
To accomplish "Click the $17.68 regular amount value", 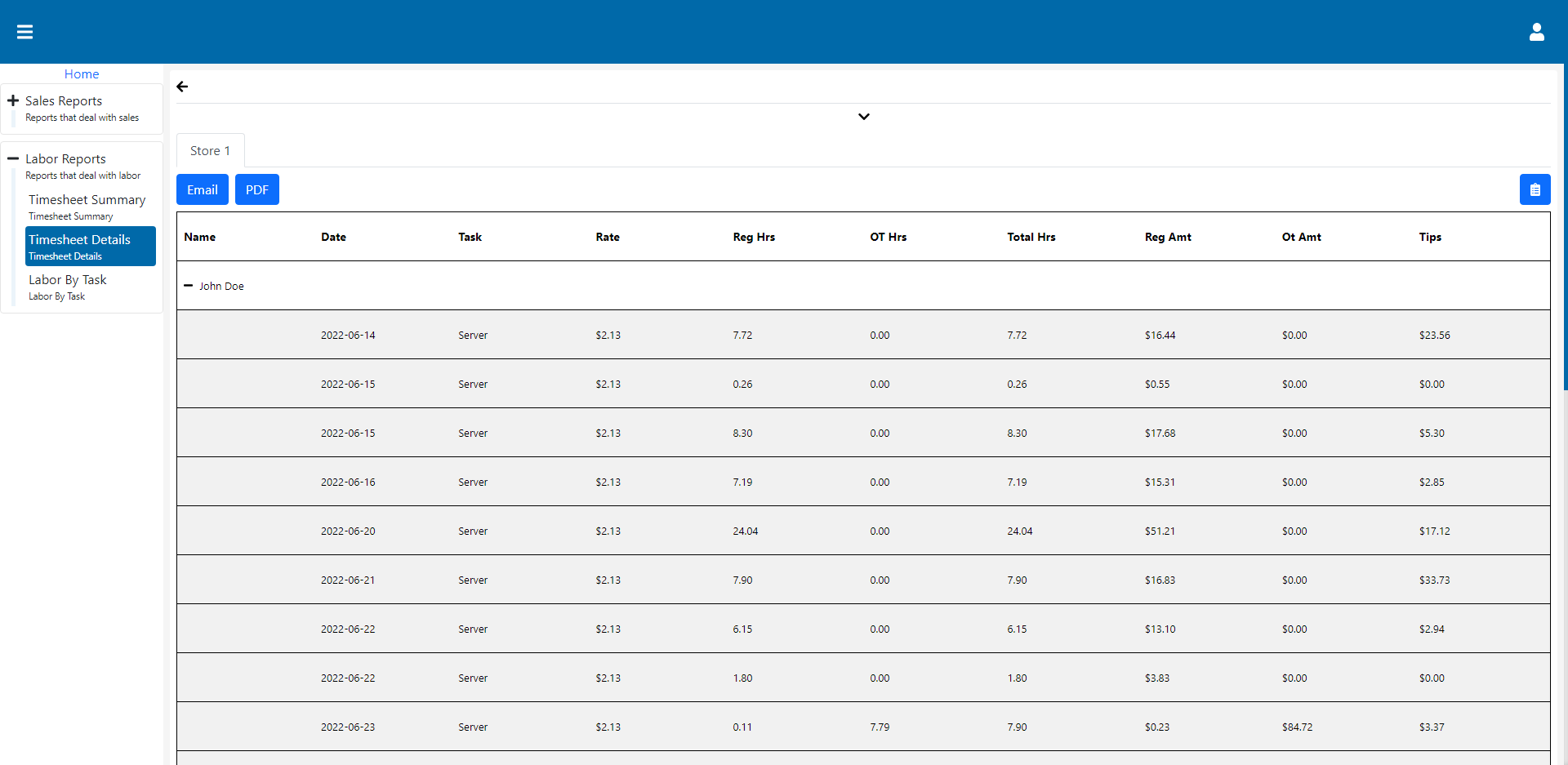I will click(1160, 433).
